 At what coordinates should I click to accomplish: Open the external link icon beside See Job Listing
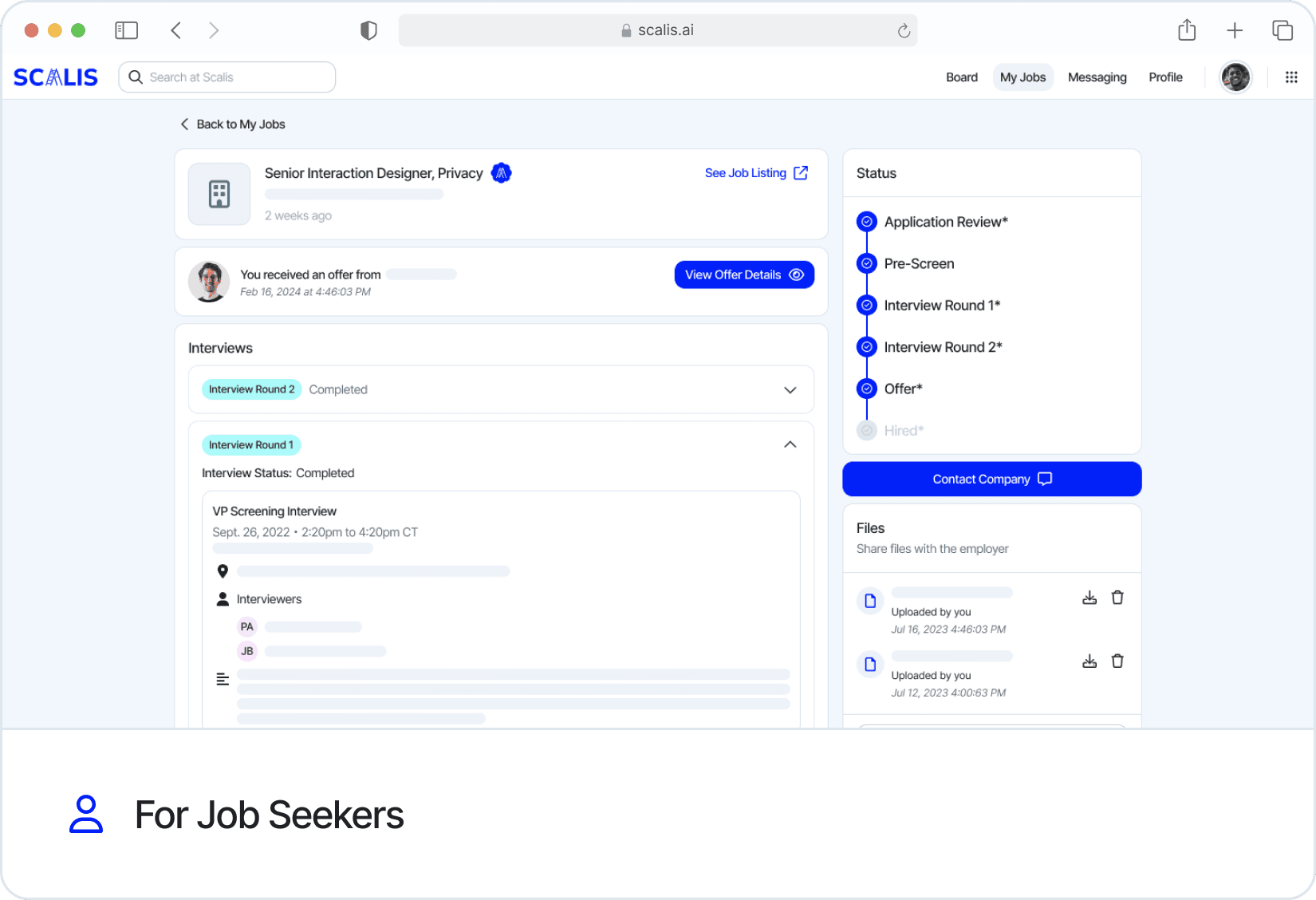(x=801, y=172)
